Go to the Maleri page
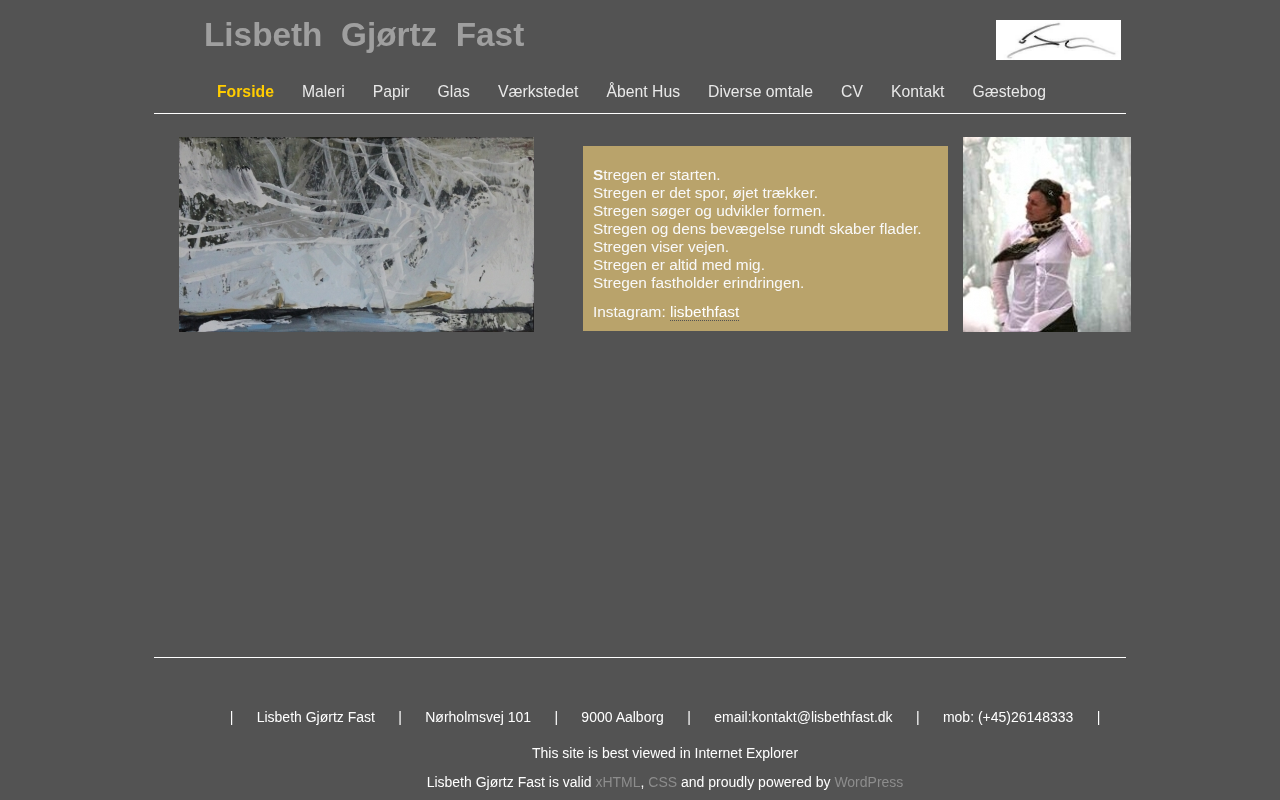This screenshot has width=1280, height=800. pyautogui.click(x=323, y=92)
